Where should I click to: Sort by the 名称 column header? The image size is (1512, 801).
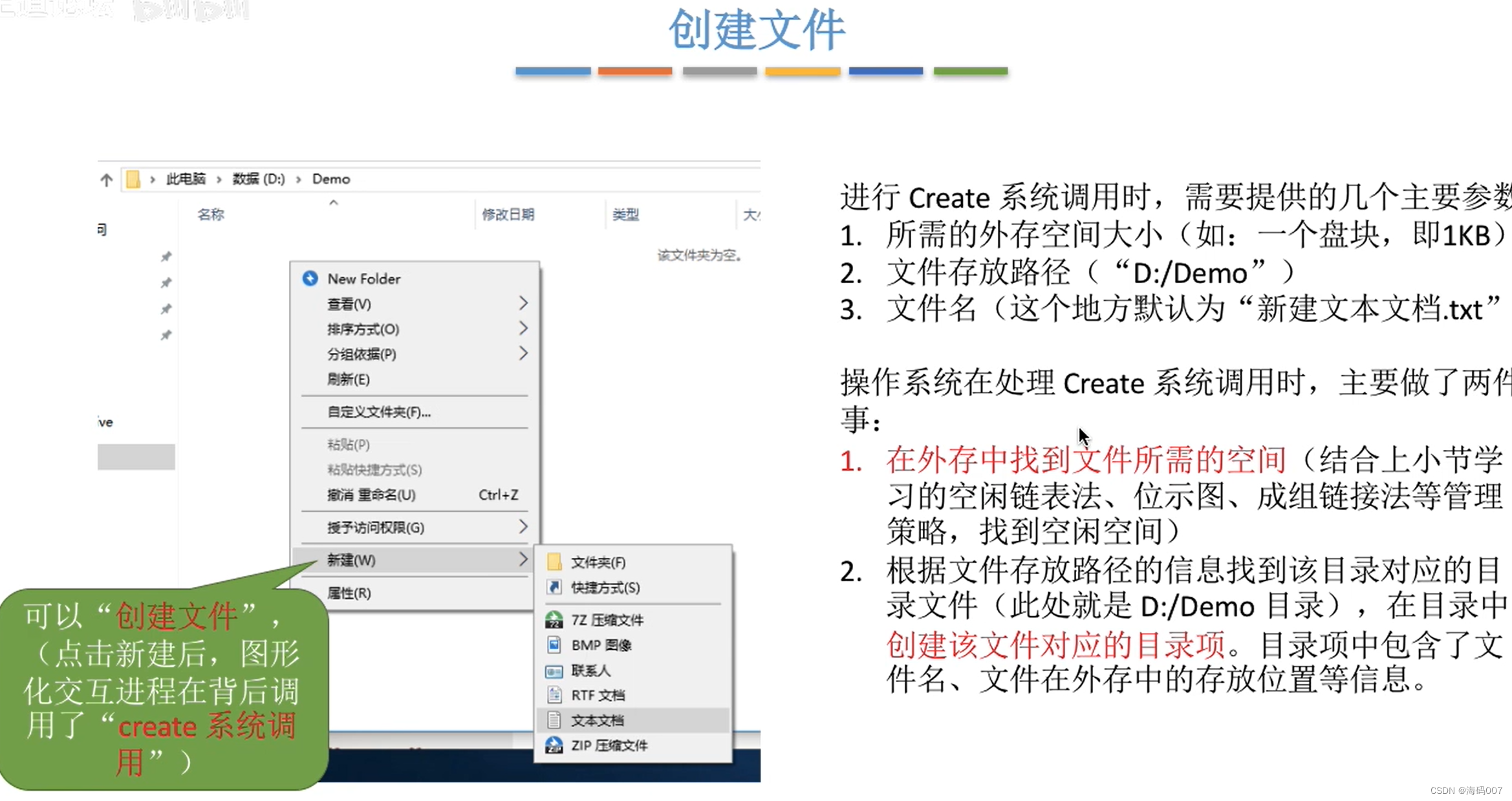point(211,215)
